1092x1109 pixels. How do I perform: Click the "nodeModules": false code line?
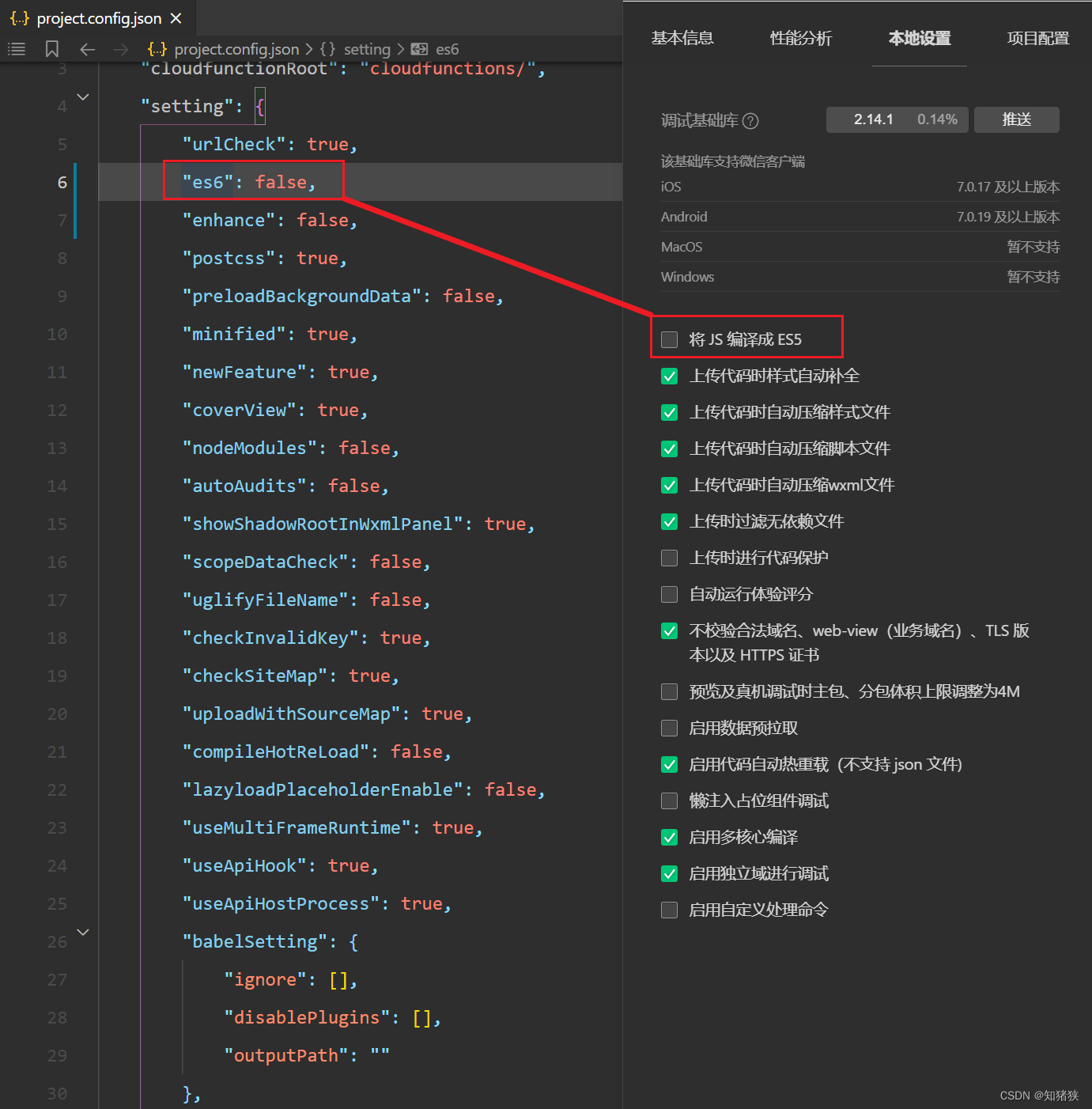pyautogui.click(x=291, y=448)
